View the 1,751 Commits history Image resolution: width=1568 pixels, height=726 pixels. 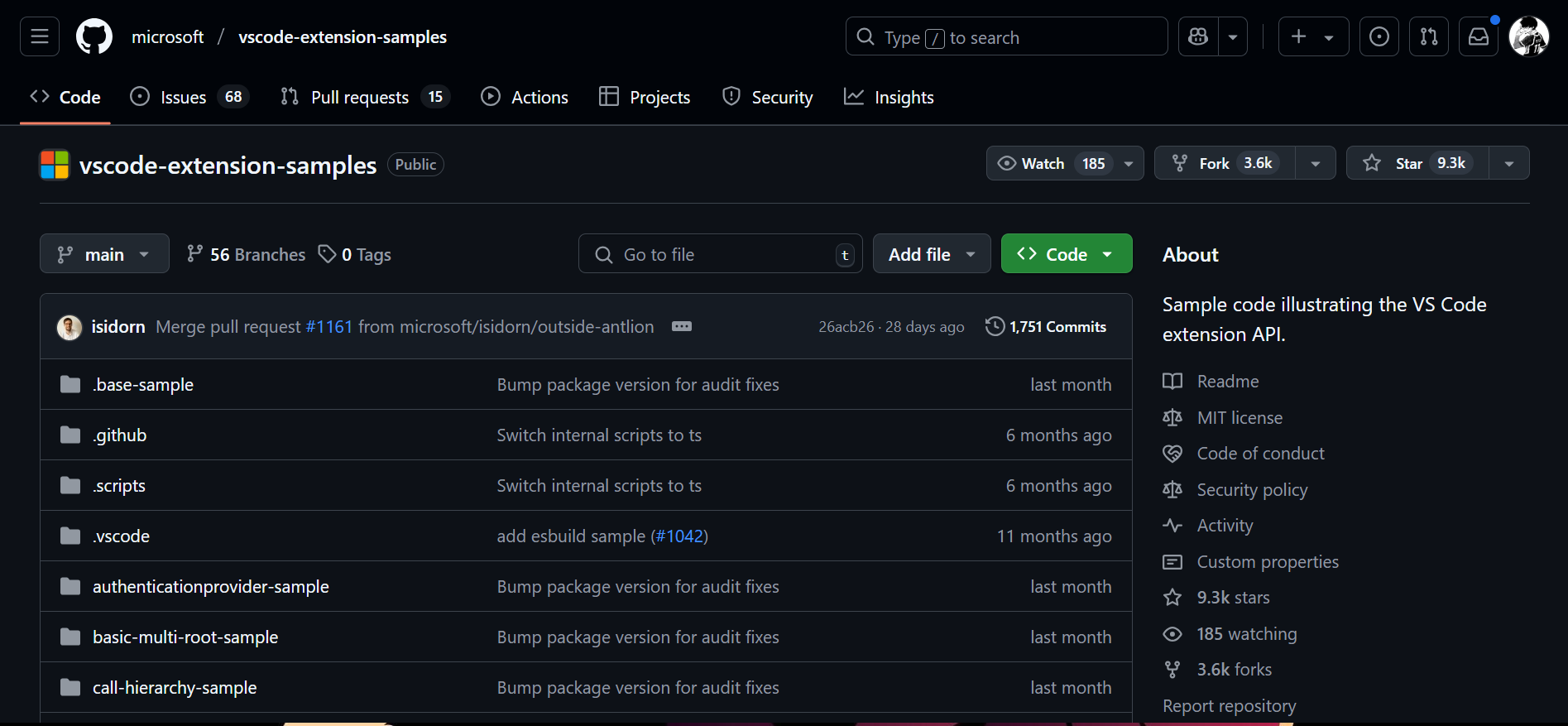1046,327
